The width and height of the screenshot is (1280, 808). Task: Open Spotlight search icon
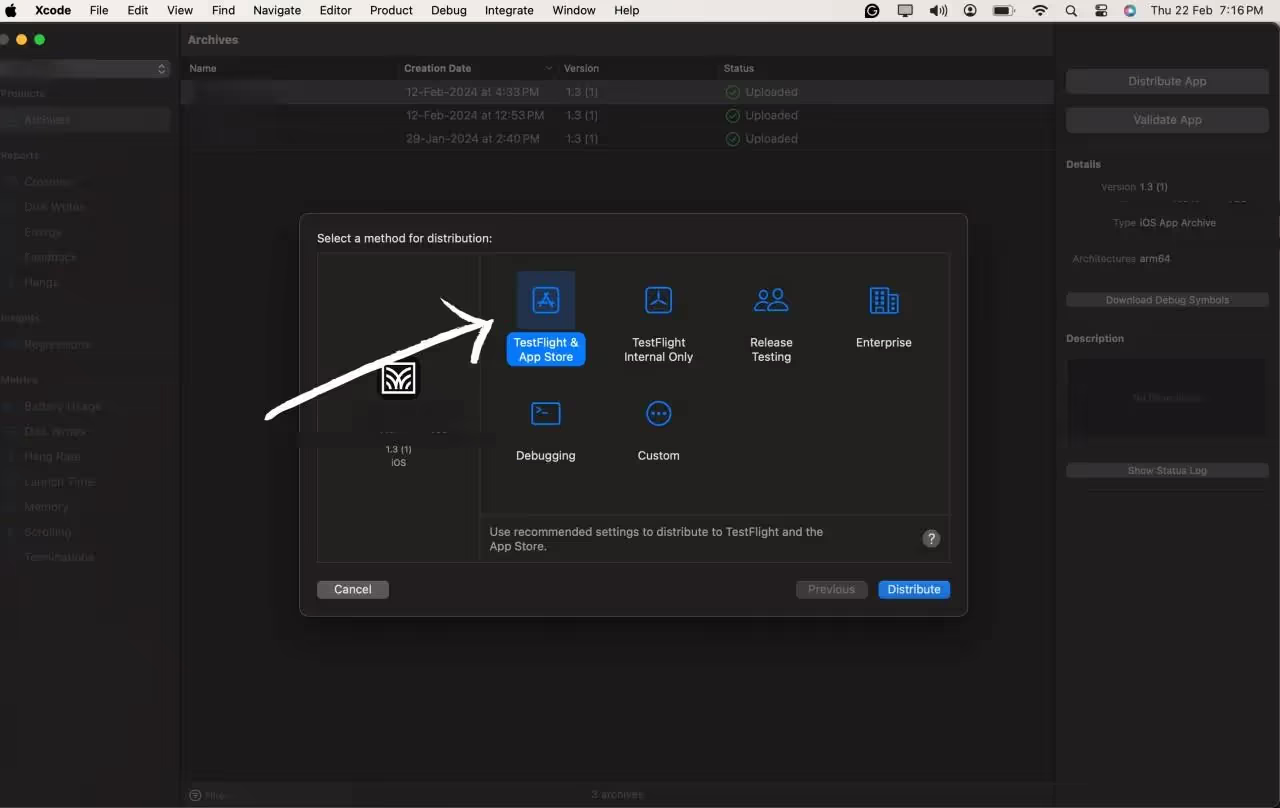pyautogui.click(x=1071, y=10)
